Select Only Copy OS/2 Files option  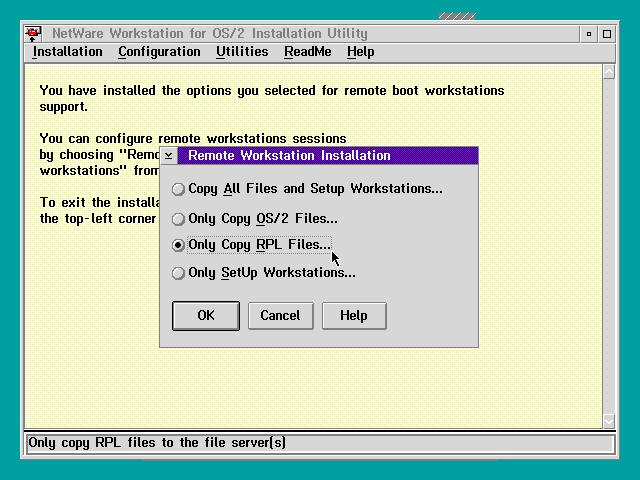coord(255,219)
